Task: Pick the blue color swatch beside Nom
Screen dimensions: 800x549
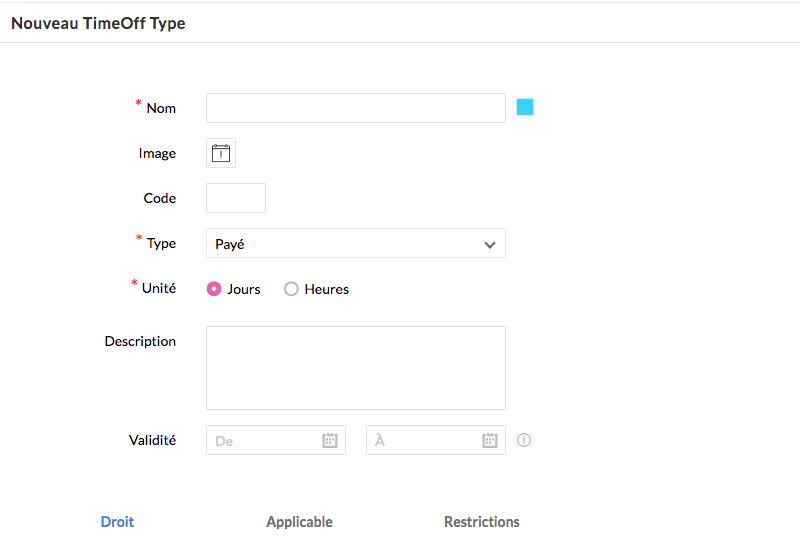Action: point(525,107)
